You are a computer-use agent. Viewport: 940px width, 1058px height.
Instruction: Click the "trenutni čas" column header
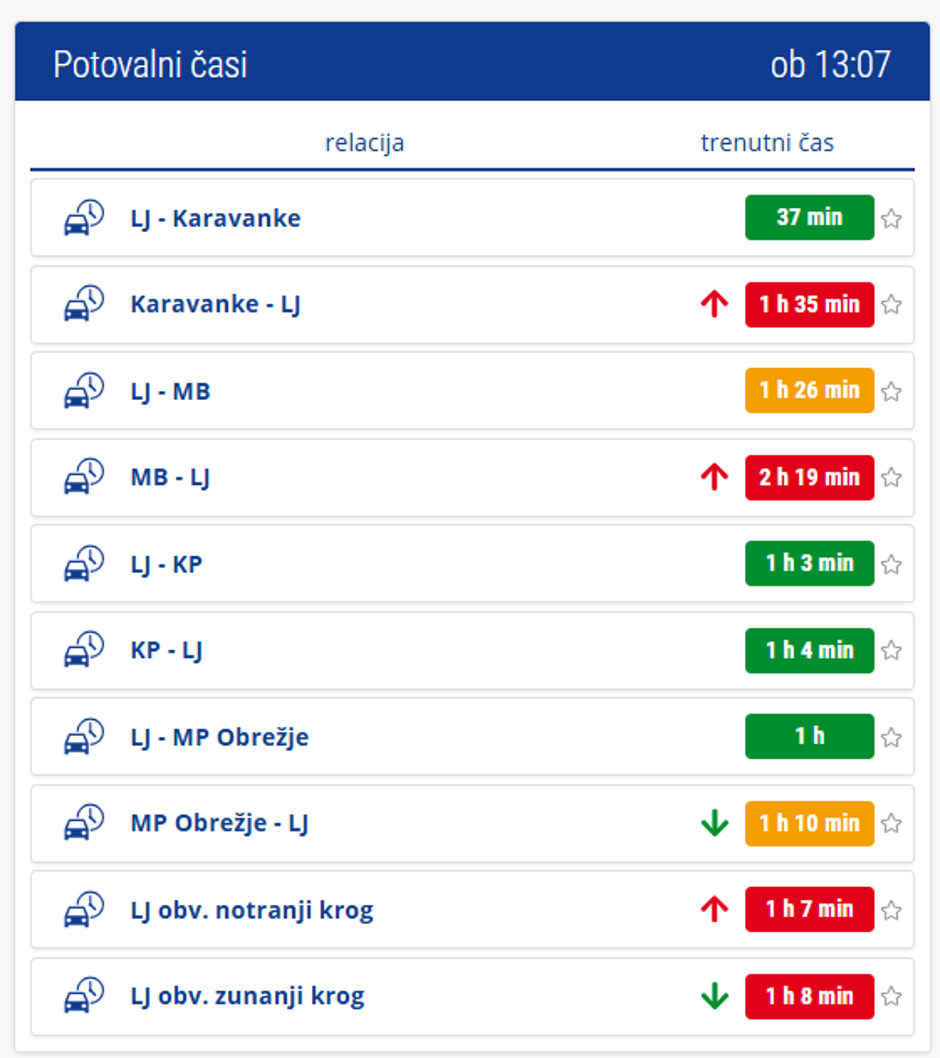coord(767,143)
